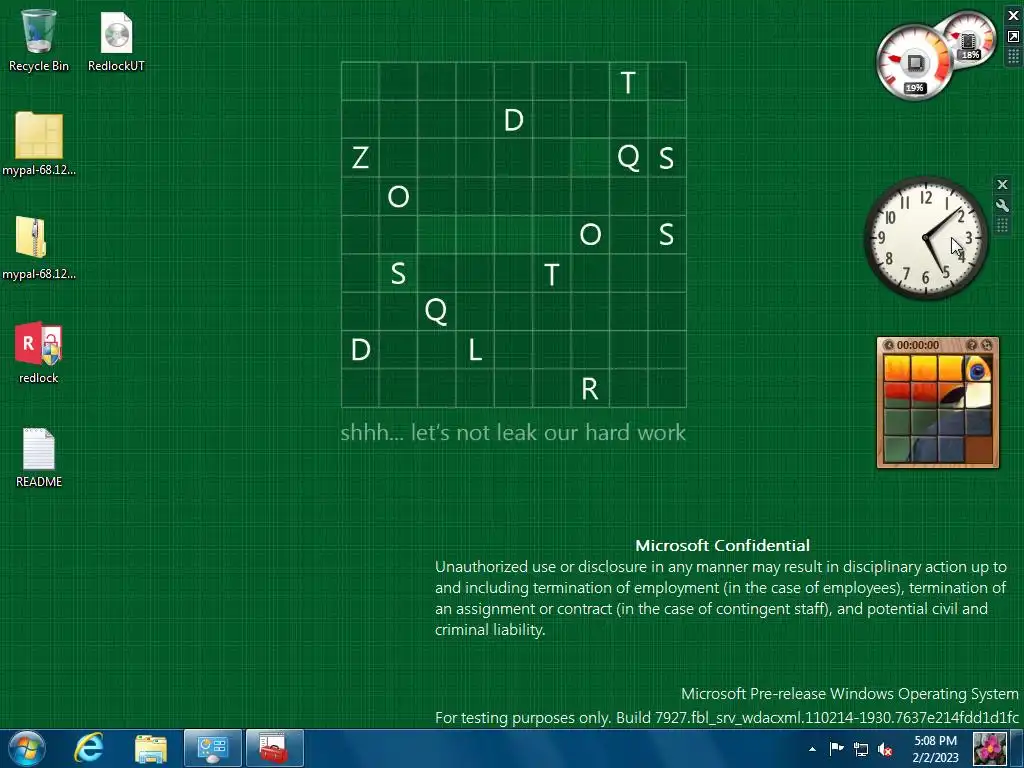Pause the Picture Puzzle timer icon
Image resolution: width=1024 pixels, height=768 pixels.
[888, 345]
